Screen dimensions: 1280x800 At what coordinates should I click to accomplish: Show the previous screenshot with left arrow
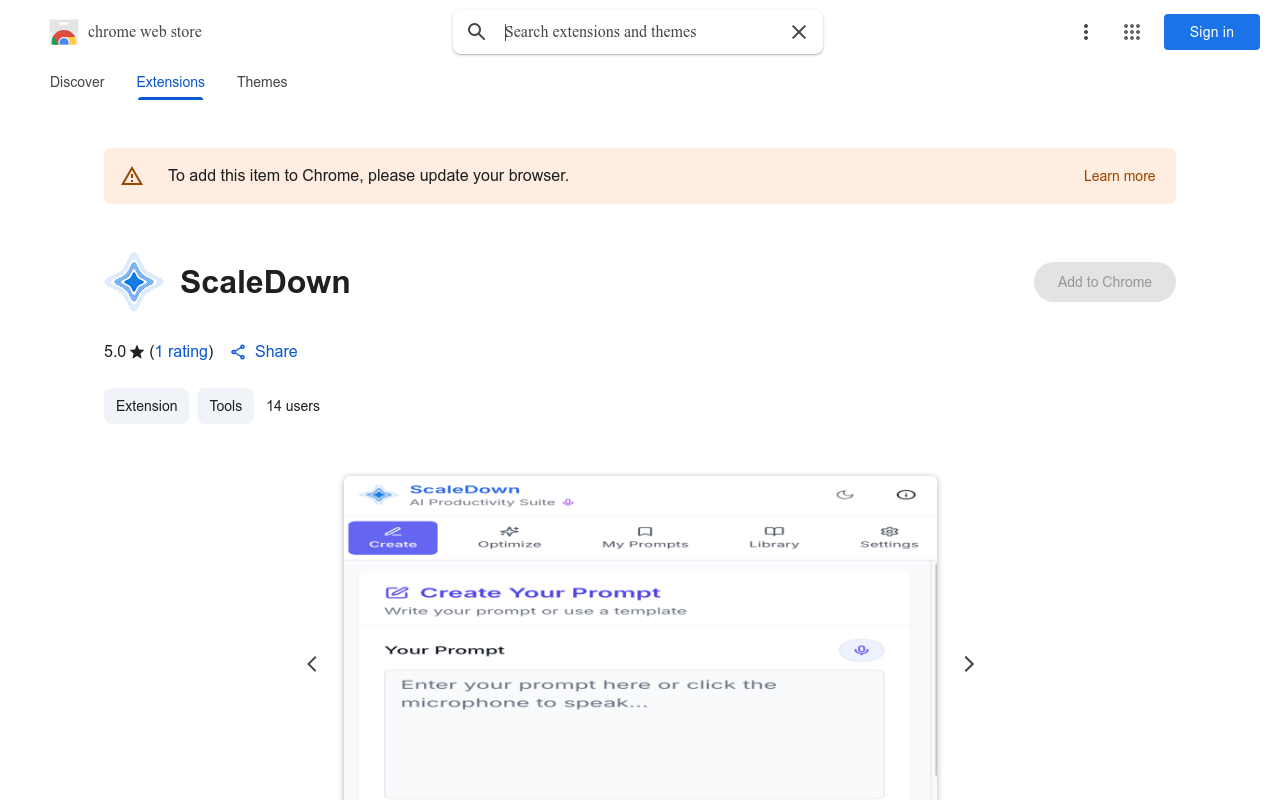coord(312,664)
